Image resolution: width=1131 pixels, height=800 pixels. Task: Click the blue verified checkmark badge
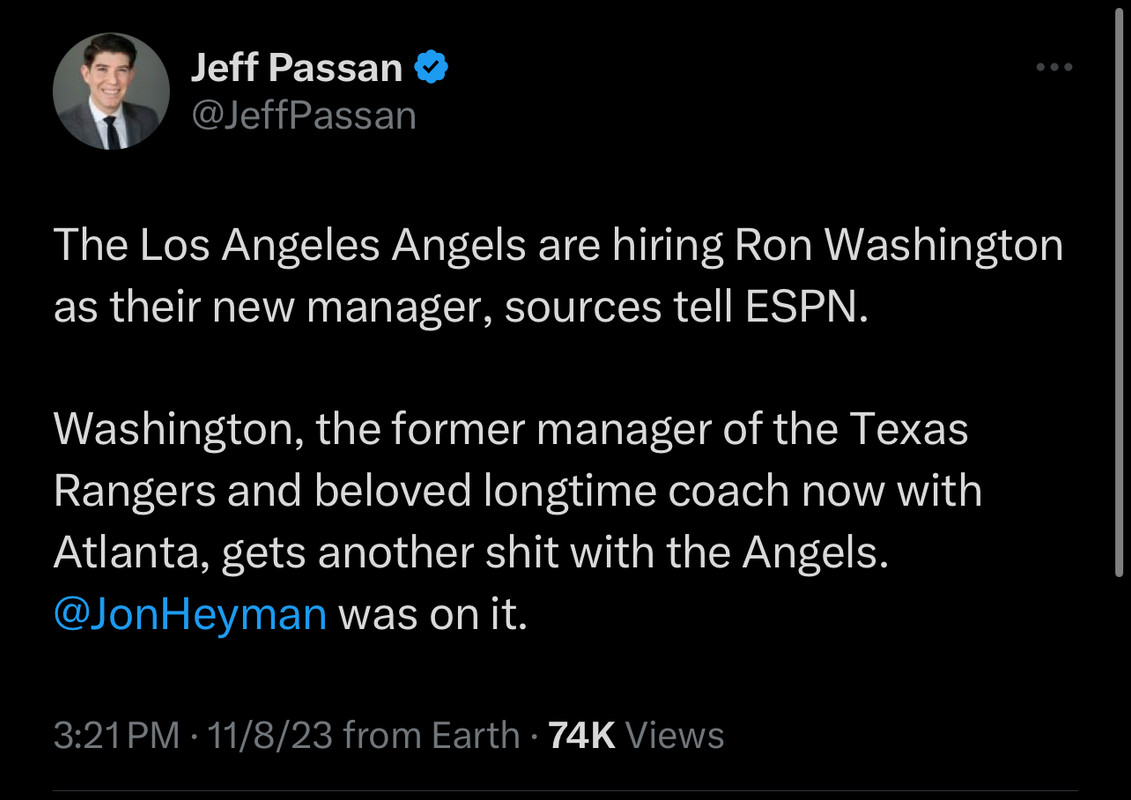coord(432,68)
